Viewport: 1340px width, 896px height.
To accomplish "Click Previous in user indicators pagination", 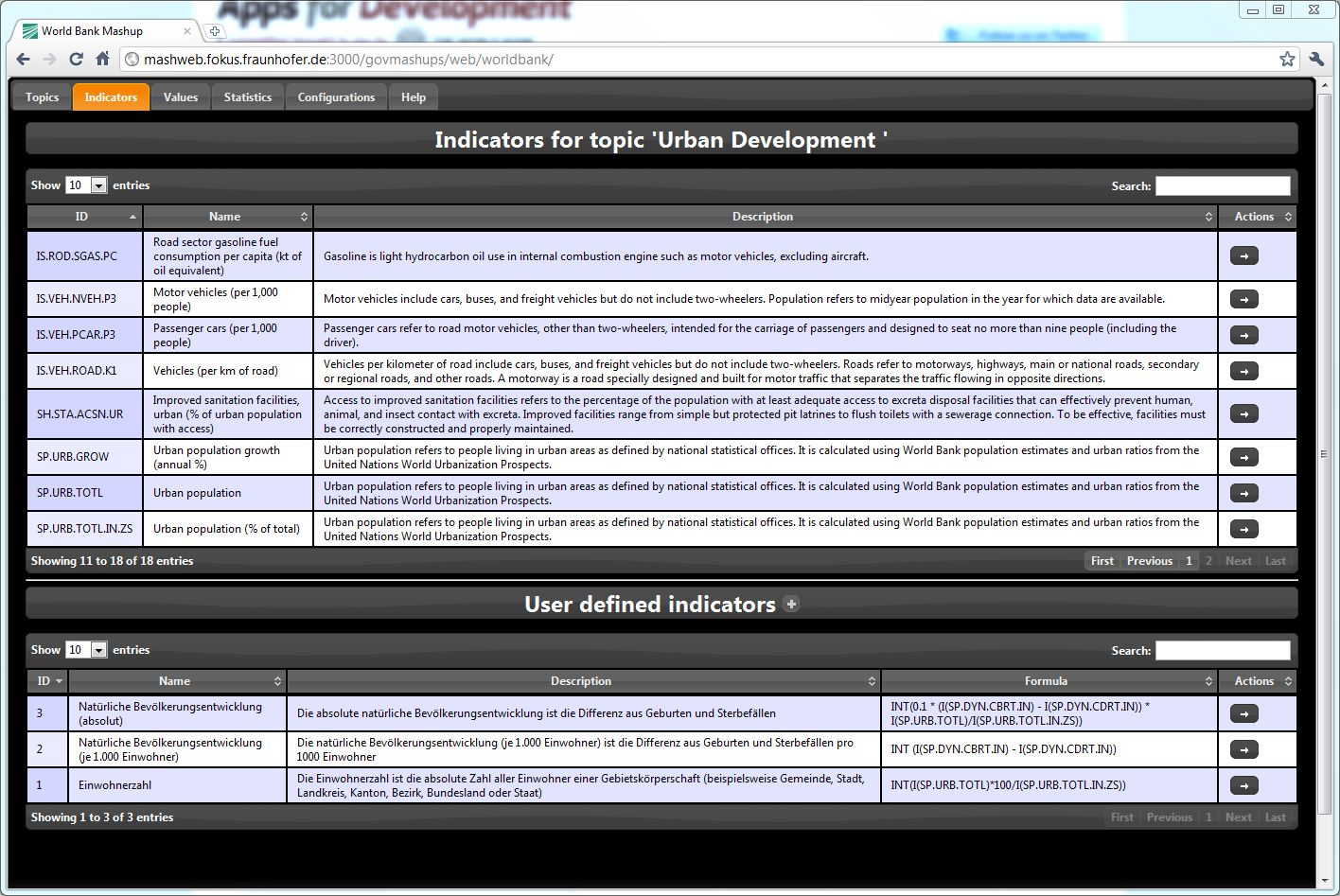I will 1170,817.
